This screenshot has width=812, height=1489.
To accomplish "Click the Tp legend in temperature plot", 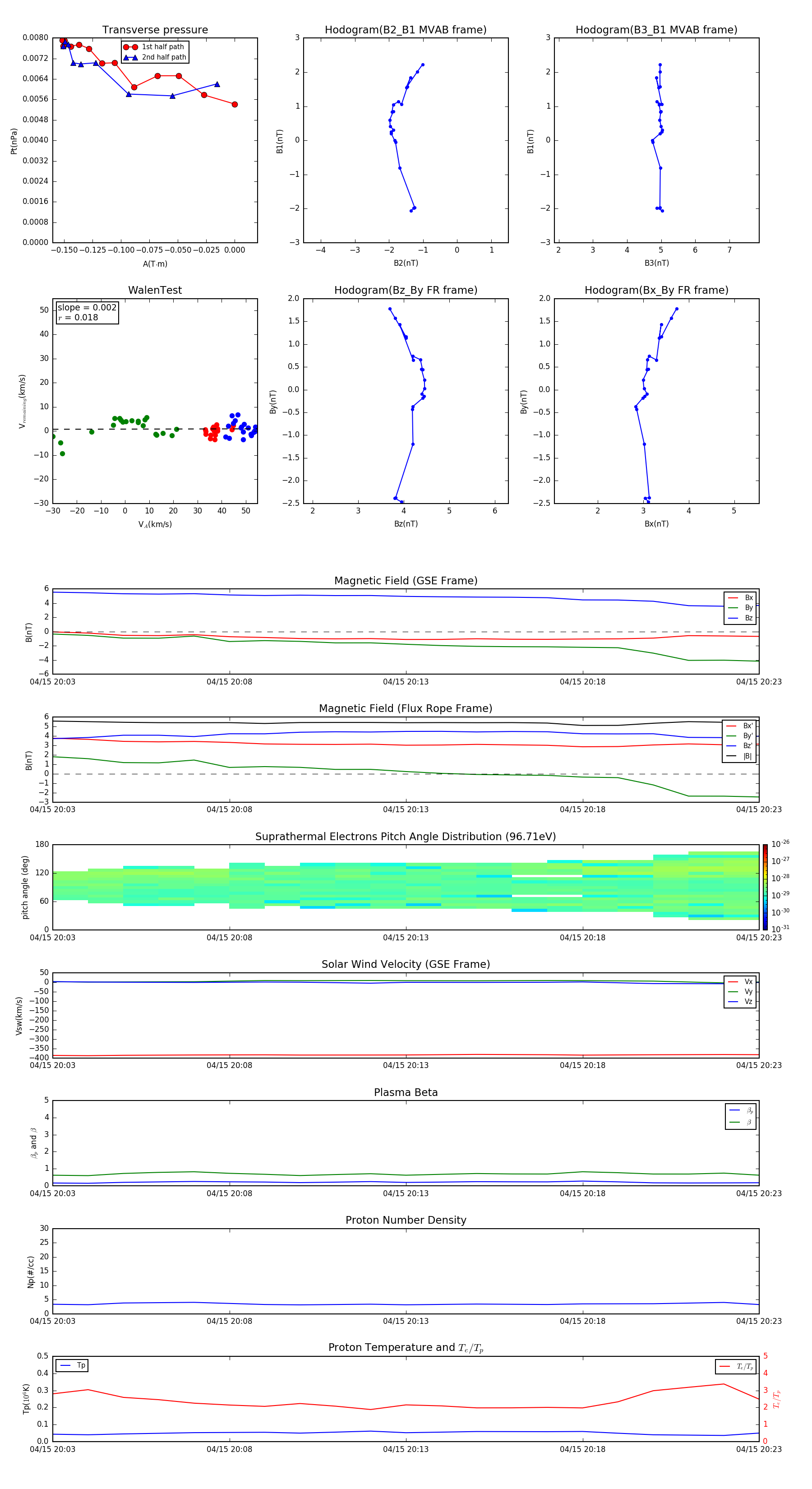I will pyautogui.click(x=72, y=1366).
